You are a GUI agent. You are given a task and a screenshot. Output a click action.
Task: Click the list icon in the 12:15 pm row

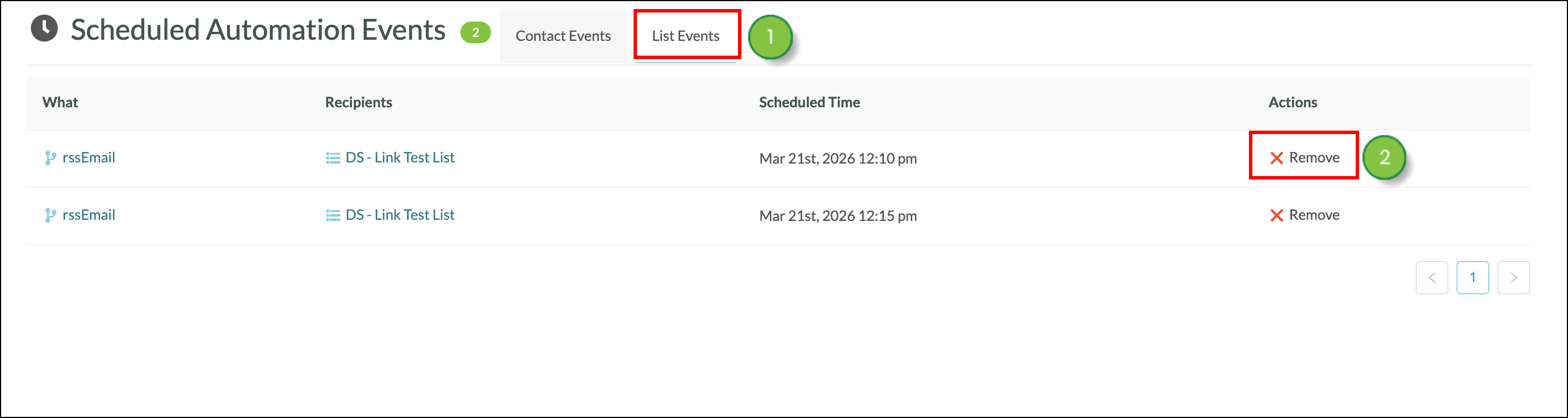[x=333, y=216]
